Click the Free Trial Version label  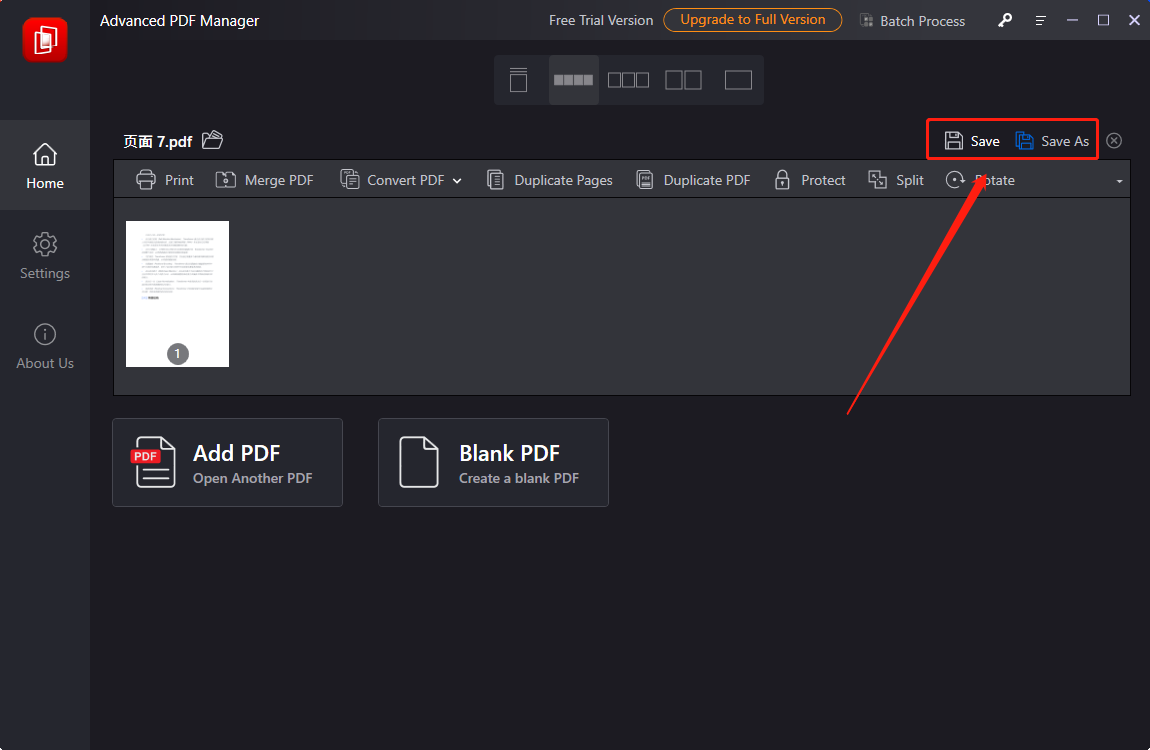pos(601,21)
